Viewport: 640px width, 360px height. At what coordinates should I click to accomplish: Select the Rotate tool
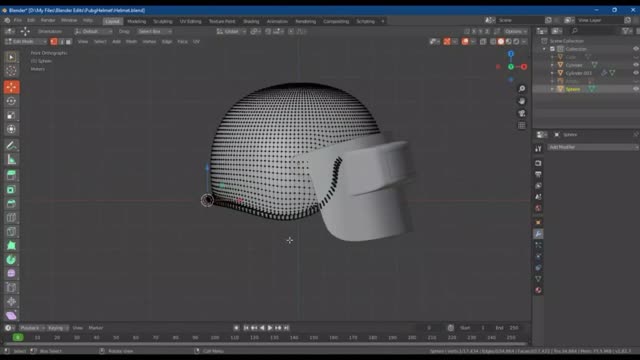11,101
